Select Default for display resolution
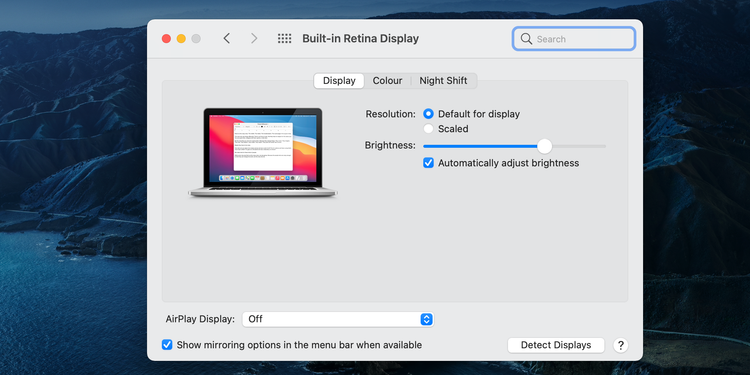Screen dimensions: 750x375 click(x=429, y=114)
